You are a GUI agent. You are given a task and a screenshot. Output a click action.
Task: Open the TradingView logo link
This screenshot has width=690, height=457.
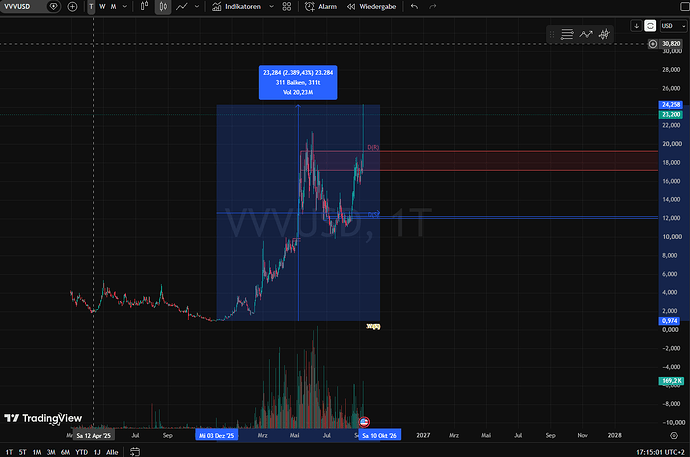pyautogui.click(x=43, y=418)
